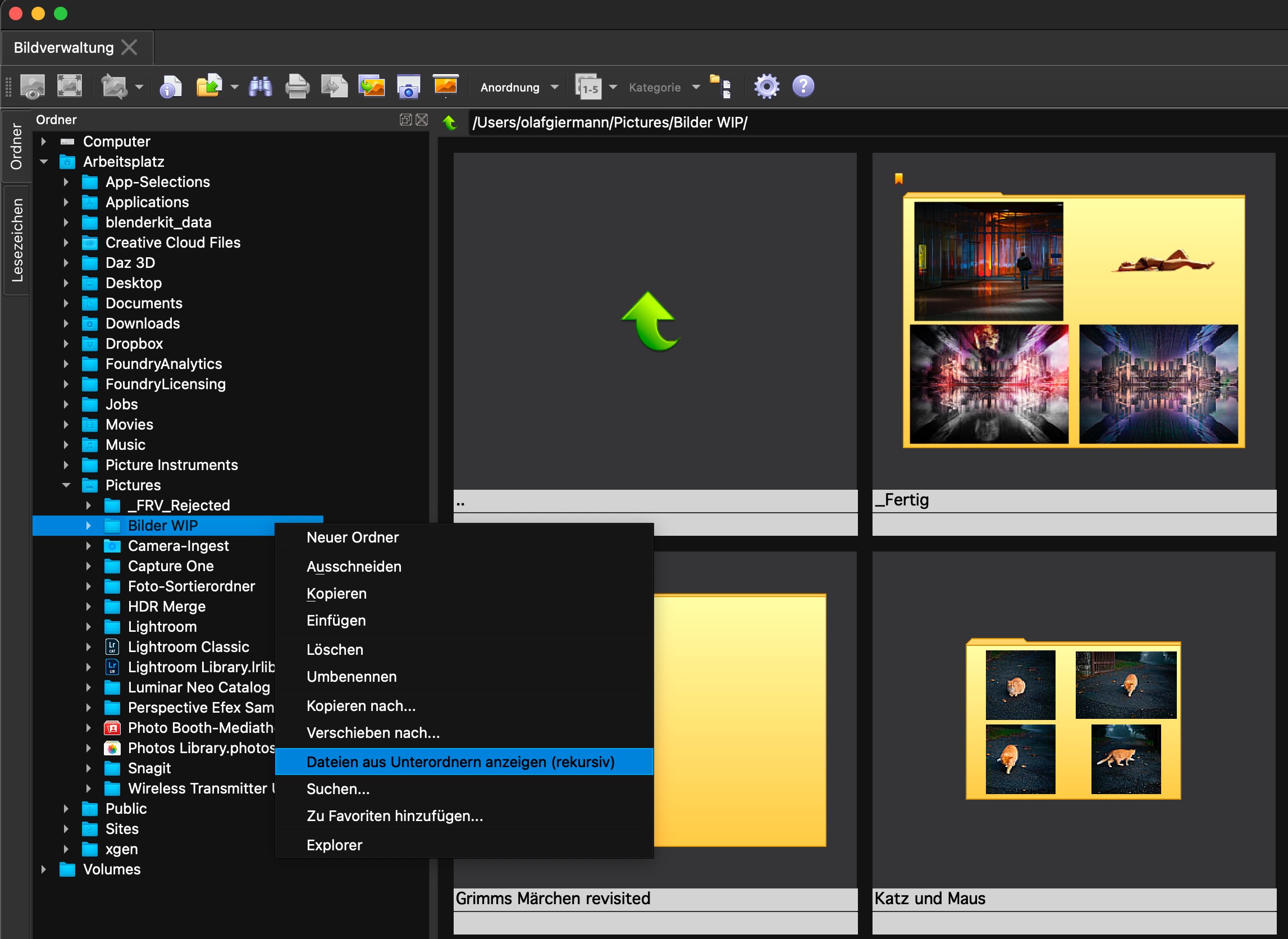This screenshot has width=1288, height=939.
Task: Expand the Downloads folder tree node
Action: pyautogui.click(x=66, y=323)
